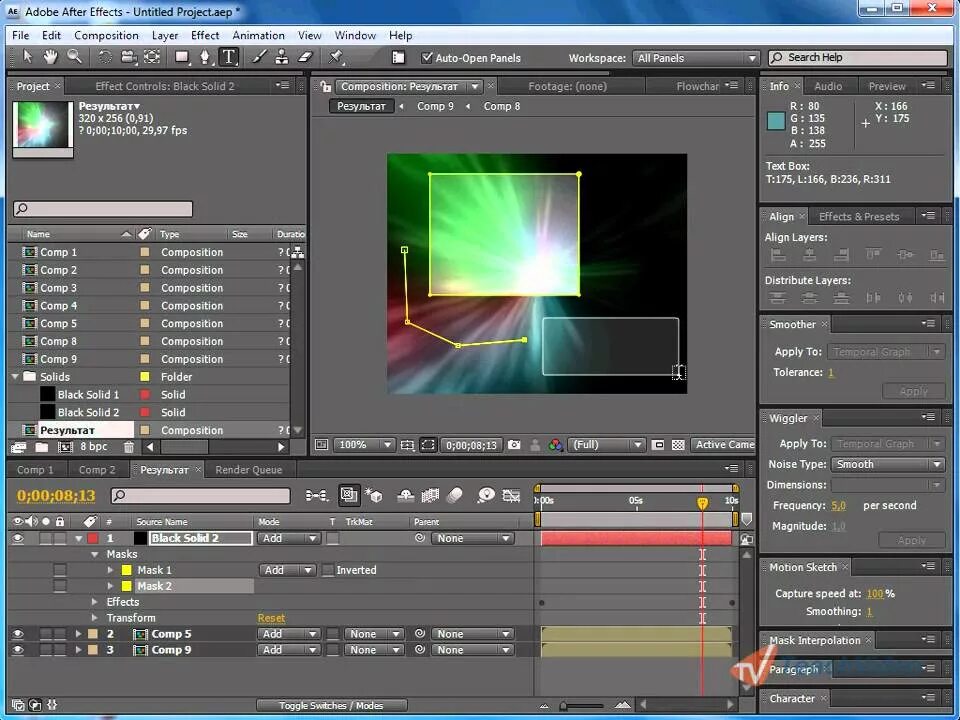Click the yellow color swatch of Mask 2

(126, 586)
